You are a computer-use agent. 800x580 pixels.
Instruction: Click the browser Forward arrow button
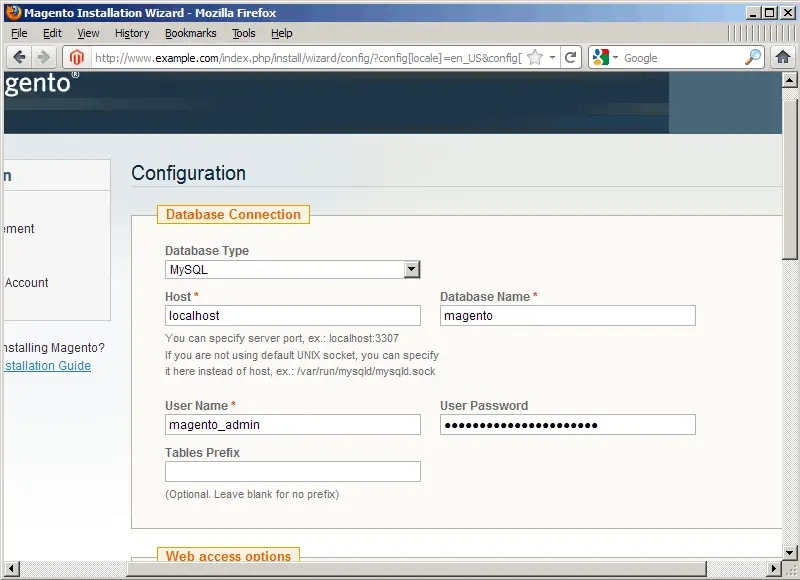[x=44, y=57]
